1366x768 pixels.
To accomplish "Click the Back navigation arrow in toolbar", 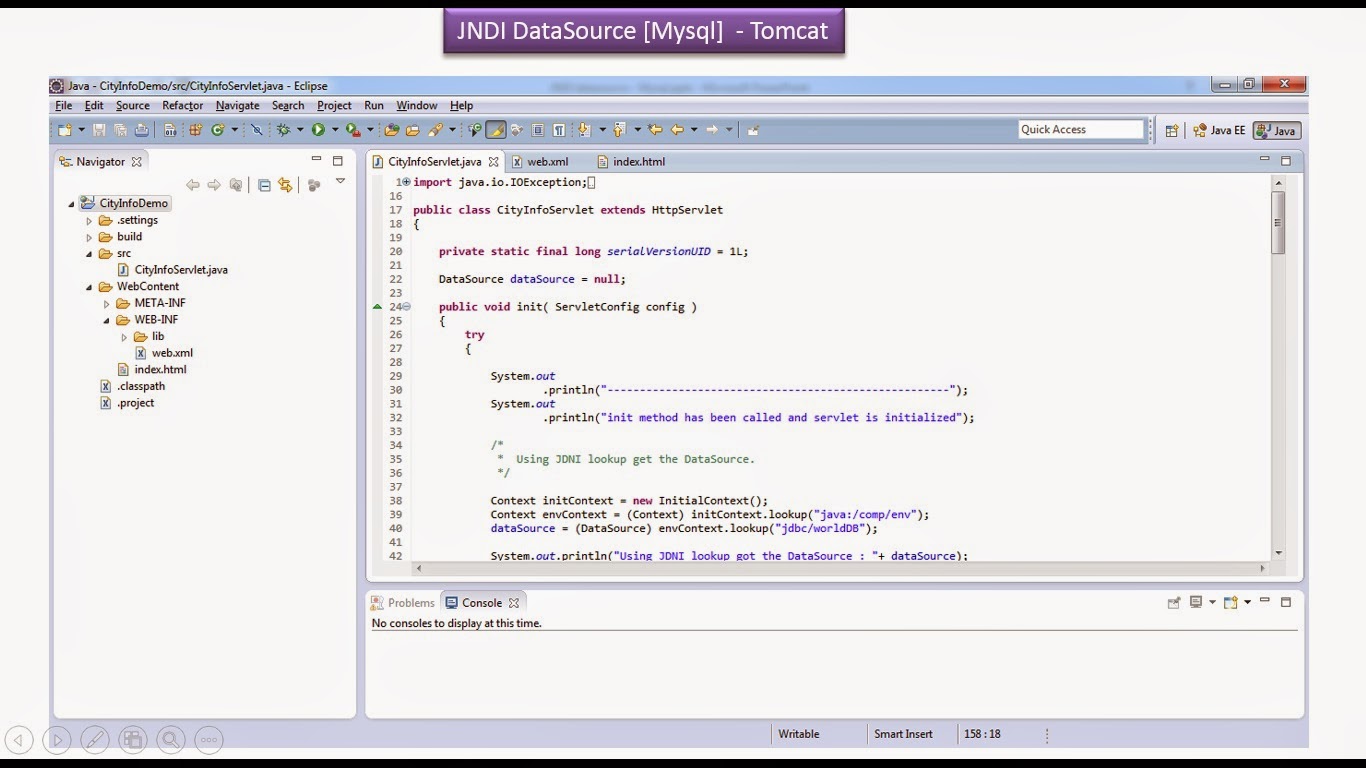I will [677, 130].
